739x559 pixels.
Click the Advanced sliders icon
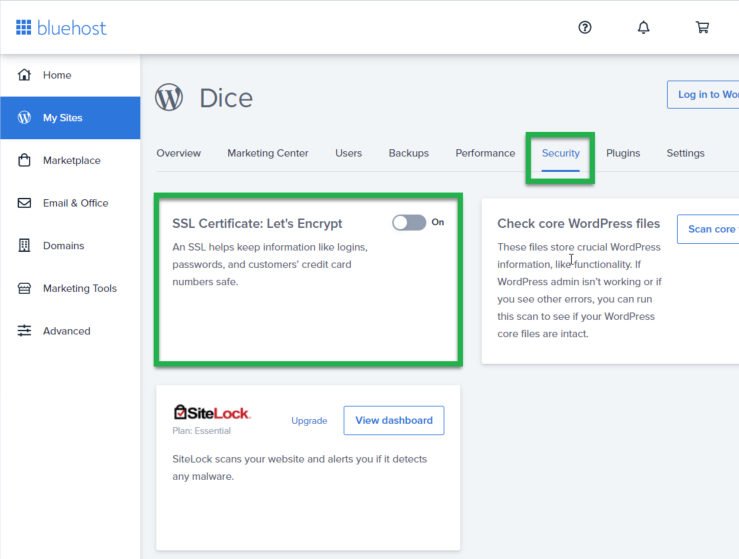[x=24, y=331]
